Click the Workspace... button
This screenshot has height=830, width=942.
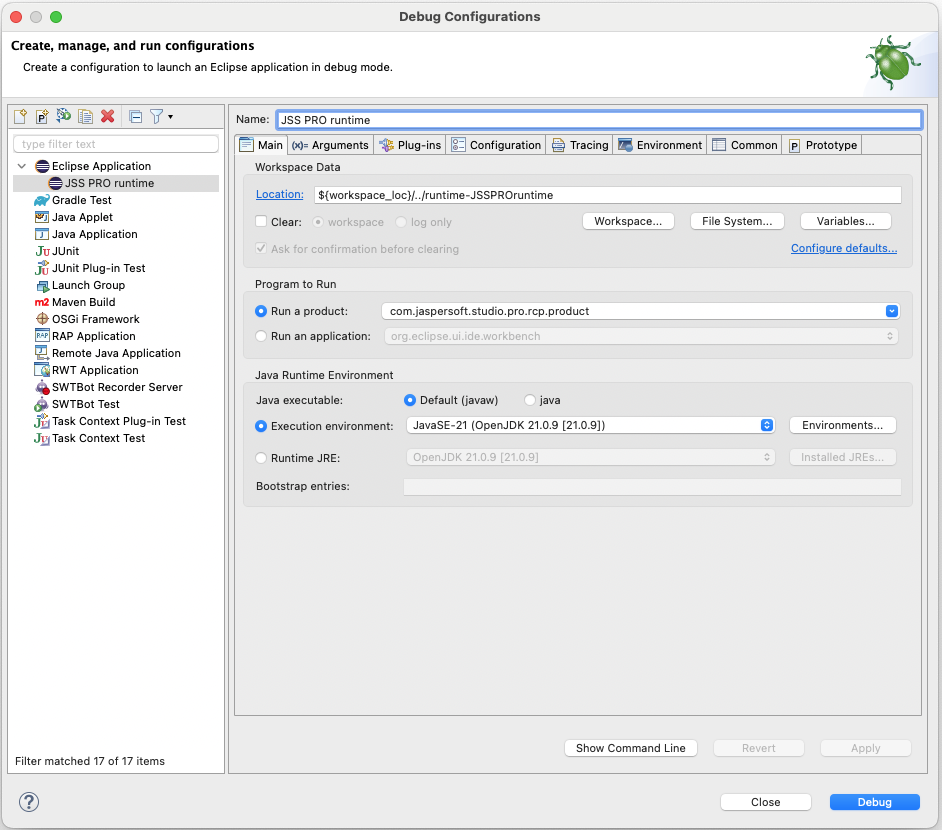(x=628, y=221)
